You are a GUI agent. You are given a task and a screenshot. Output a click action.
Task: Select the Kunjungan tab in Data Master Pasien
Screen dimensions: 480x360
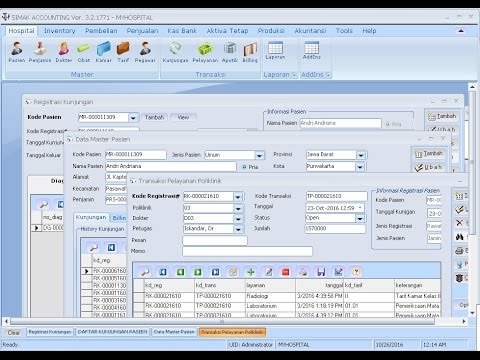(91, 217)
